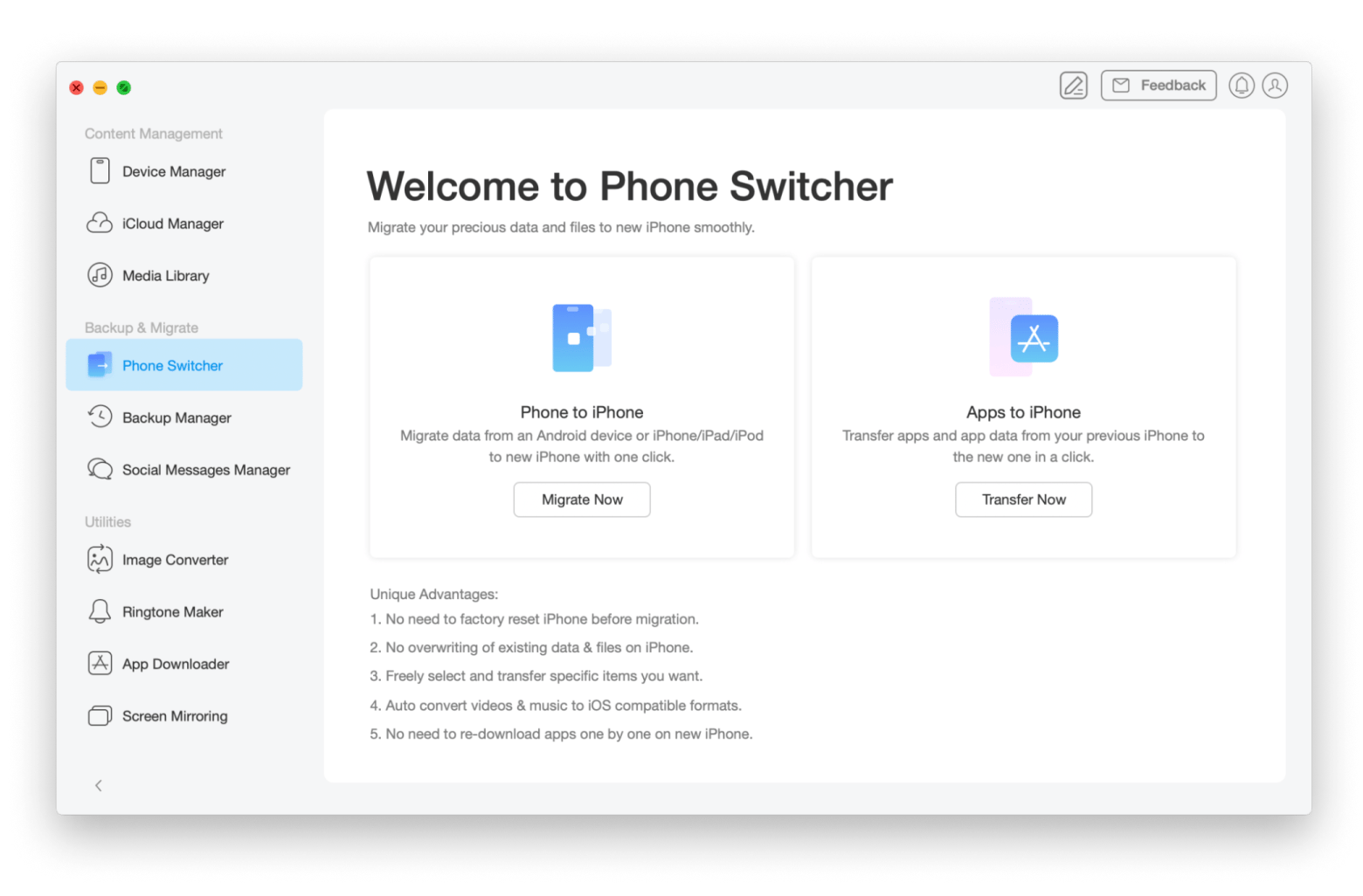Click the Backup Manager clock icon
The height and width of the screenshot is (896, 1363).
pyautogui.click(x=100, y=417)
